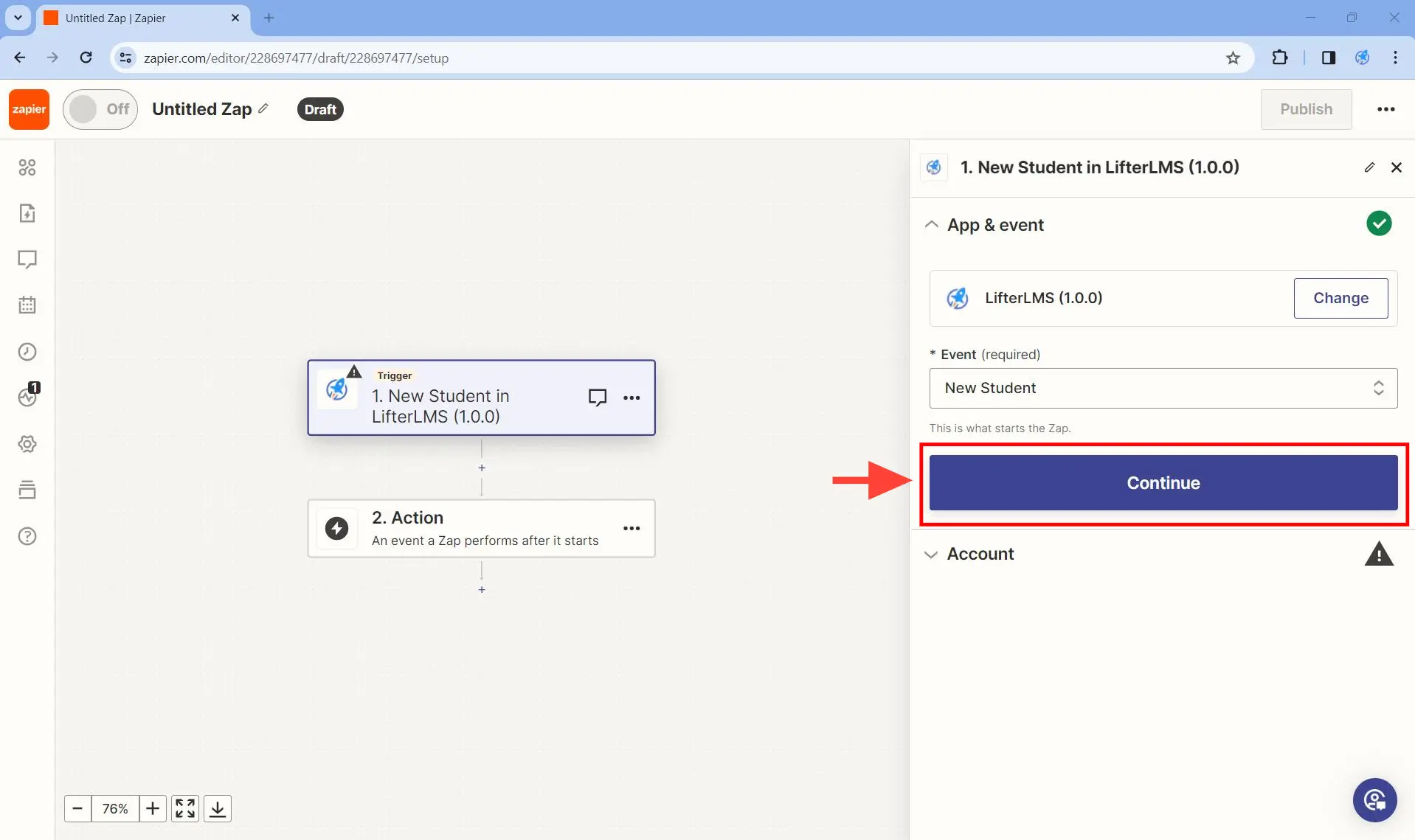This screenshot has height=840, width=1415.
Task: Open the Zap more options menu in header
Action: tap(1386, 109)
